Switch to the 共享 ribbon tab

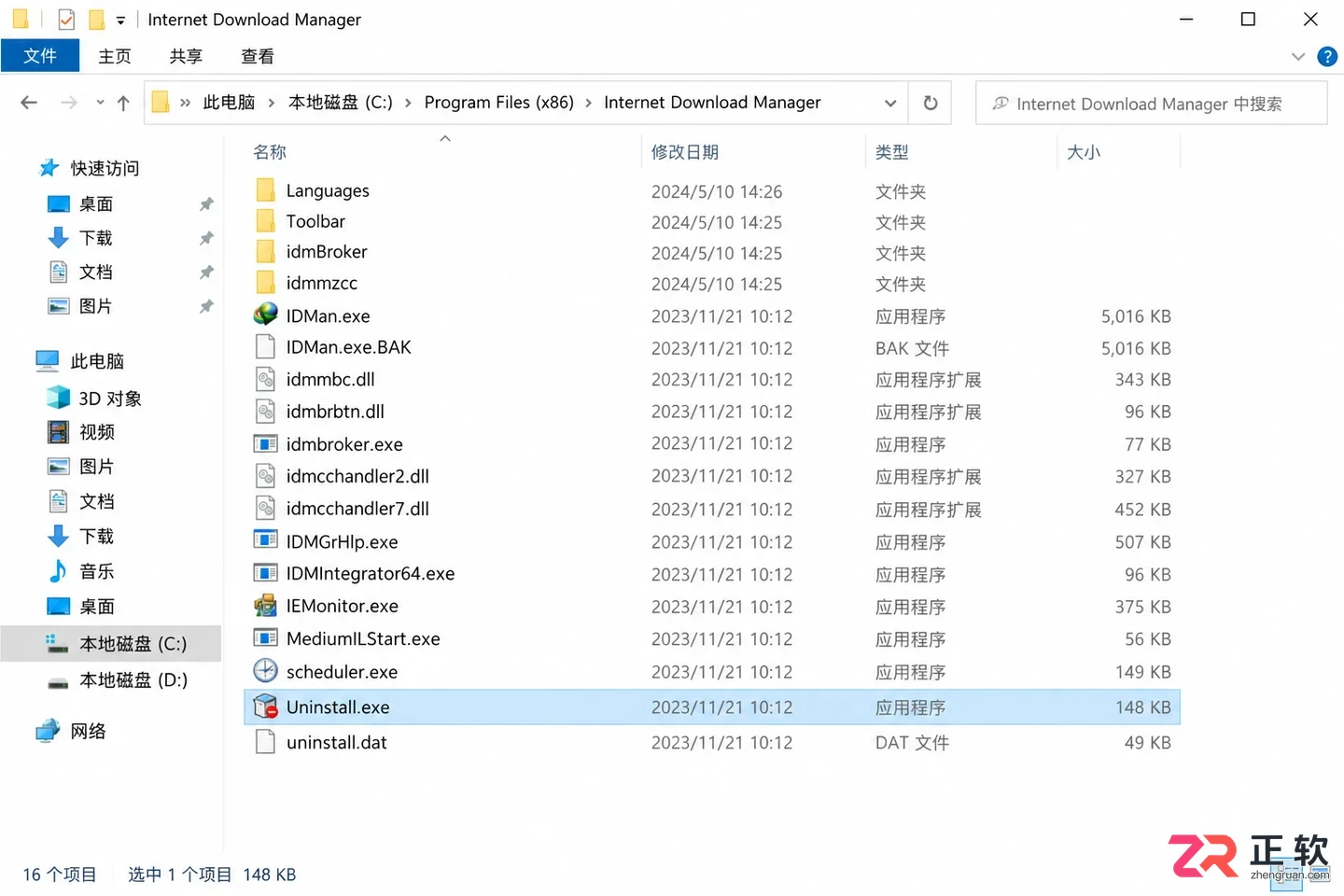[186, 56]
